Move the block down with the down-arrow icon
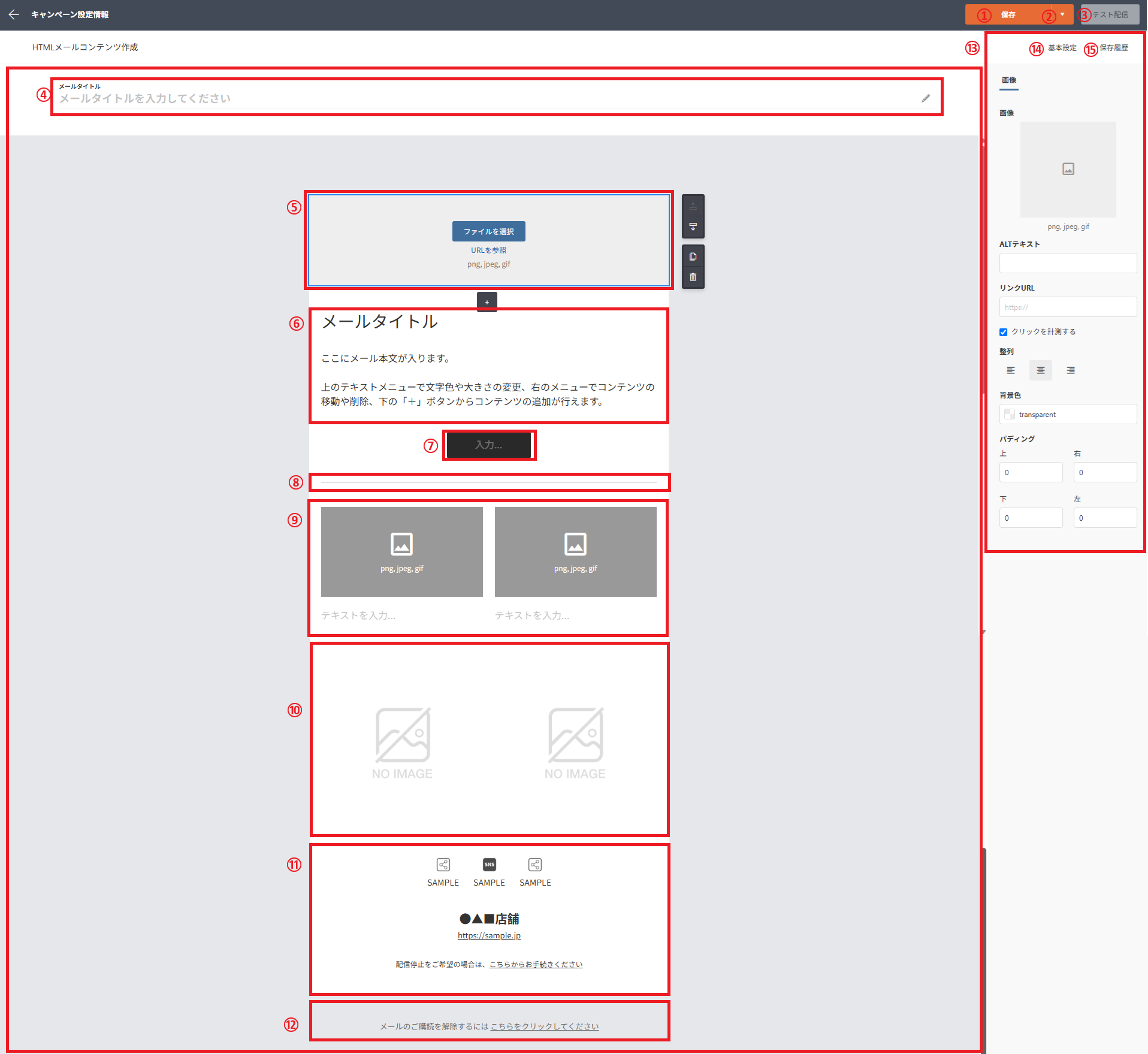The height and width of the screenshot is (1054, 1148). 693,226
